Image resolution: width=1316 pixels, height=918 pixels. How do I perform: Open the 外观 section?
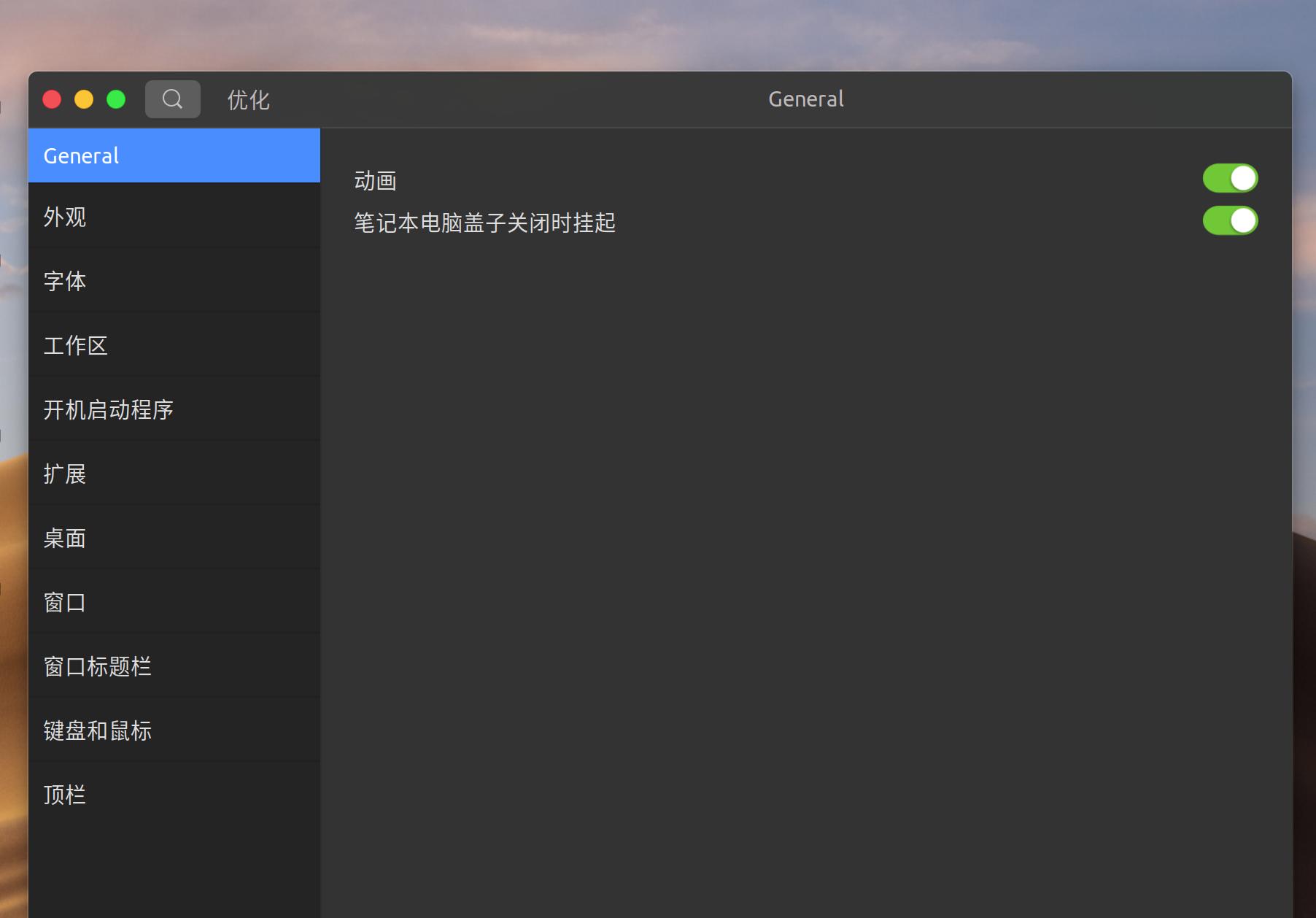174,217
